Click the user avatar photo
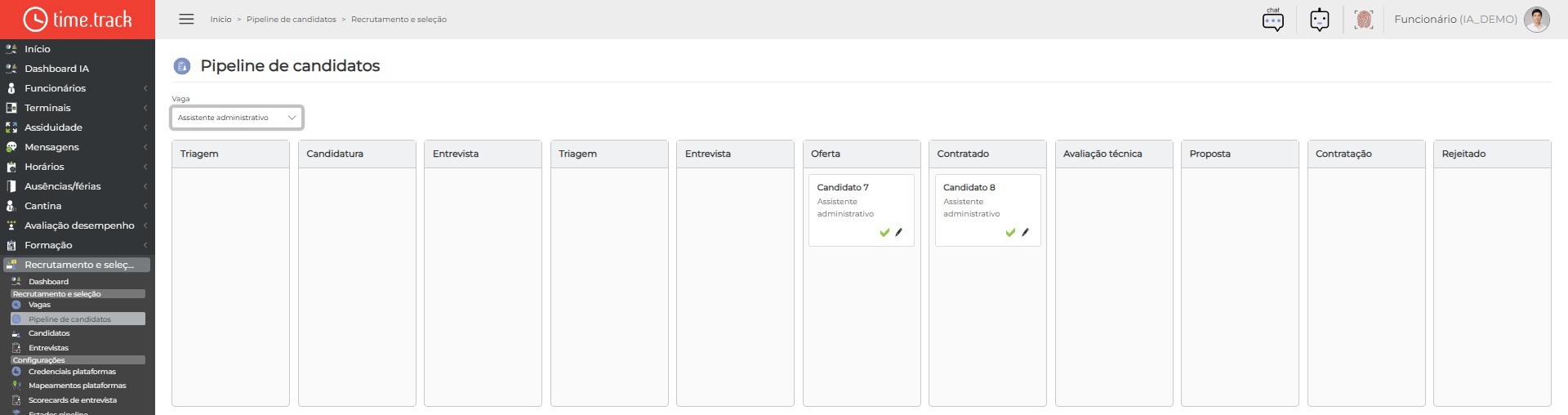The image size is (1568, 415). (1537, 20)
